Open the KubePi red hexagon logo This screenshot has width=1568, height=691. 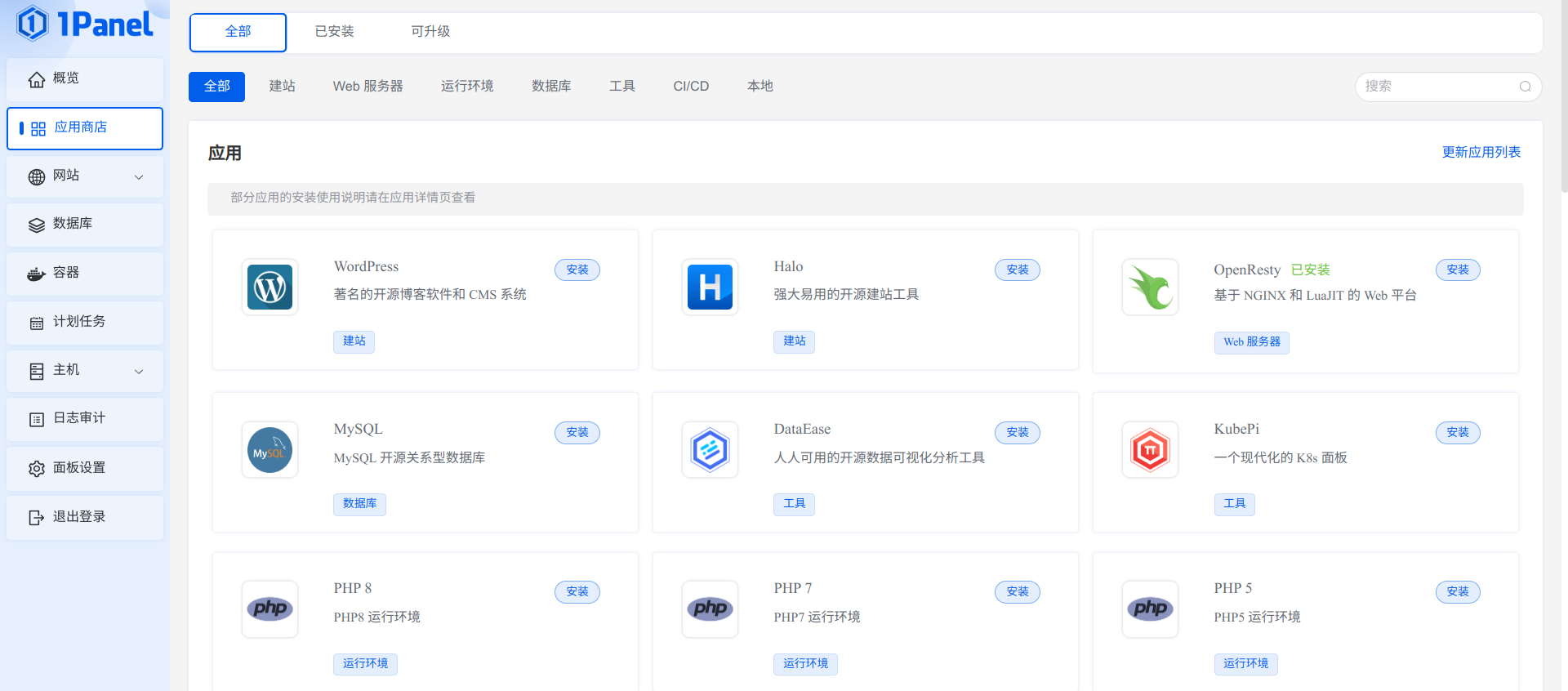pos(1151,450)
